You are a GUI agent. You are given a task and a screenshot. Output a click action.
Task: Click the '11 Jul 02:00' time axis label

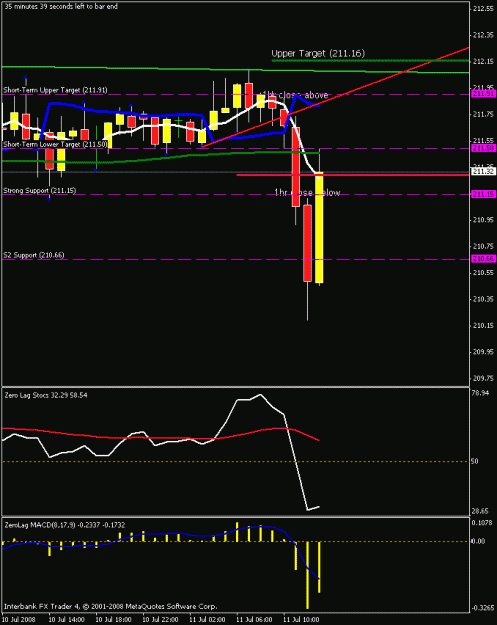tap(207, 619)
